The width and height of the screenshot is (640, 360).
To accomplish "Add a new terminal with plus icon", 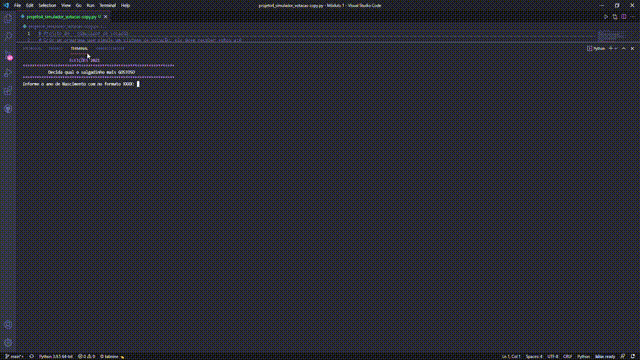I will tap(611, 49).
